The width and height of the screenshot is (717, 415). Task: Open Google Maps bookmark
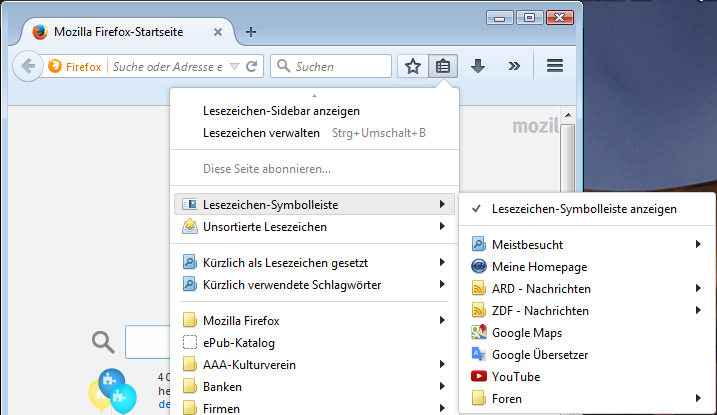tap(526, 332)
